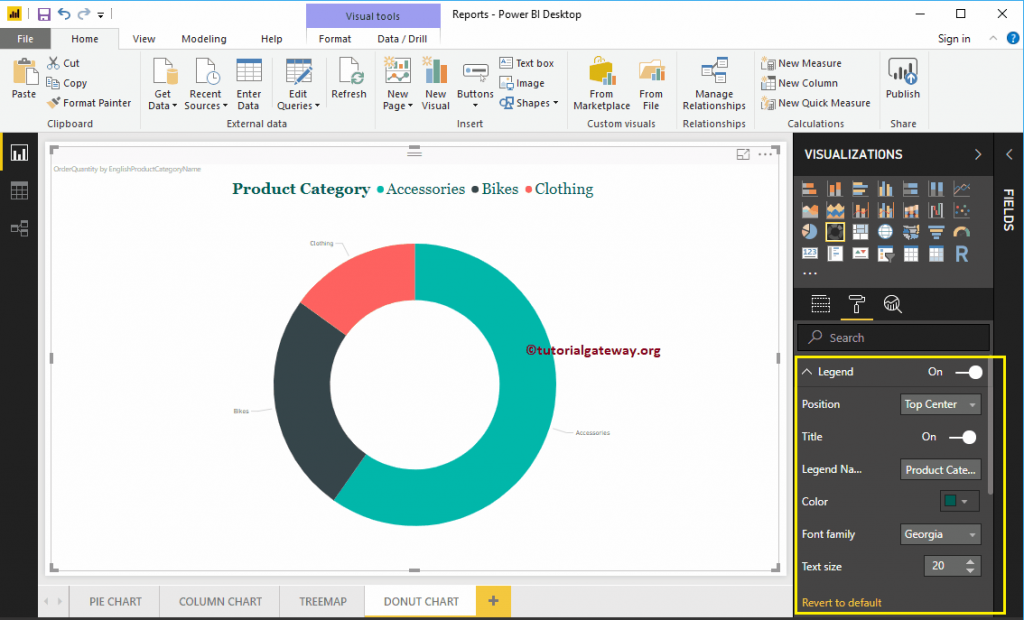This screenshot has height=620, width=1024.
Task: Add a new page with plus button
Action: (x=493, y=602)
